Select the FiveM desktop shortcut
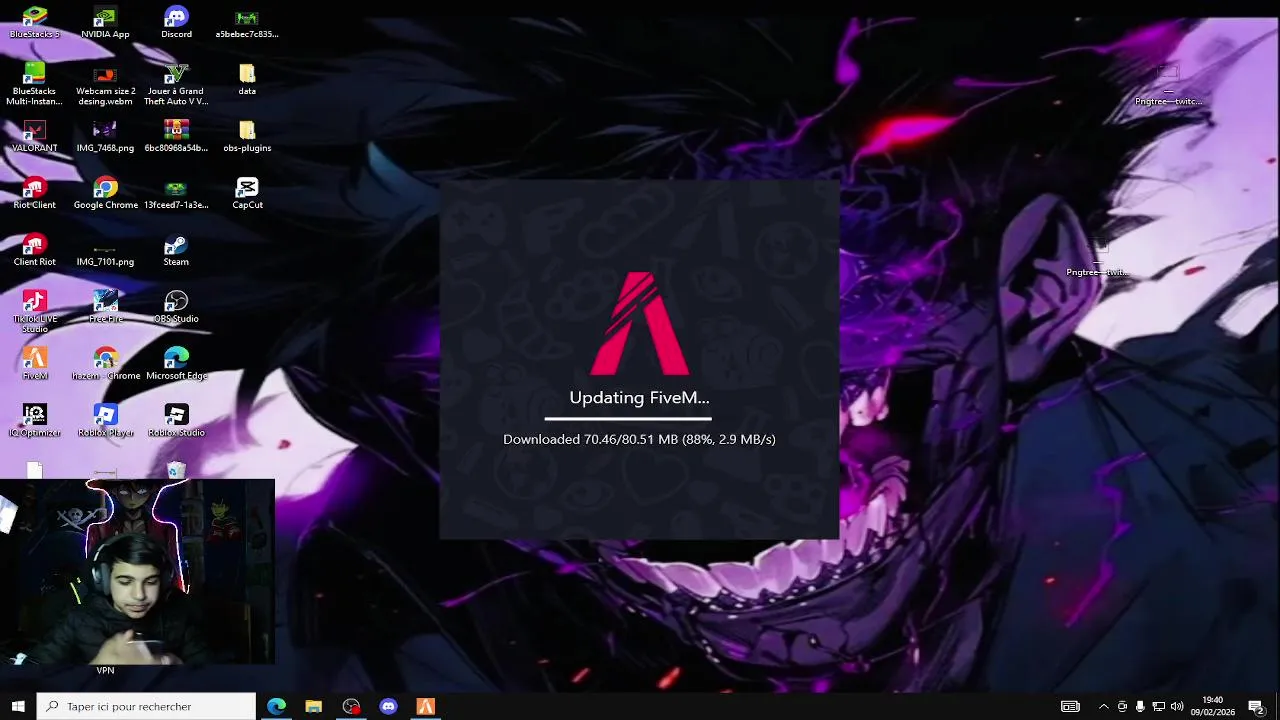The width and height of the screenshot is (1280, 720). 34,365
